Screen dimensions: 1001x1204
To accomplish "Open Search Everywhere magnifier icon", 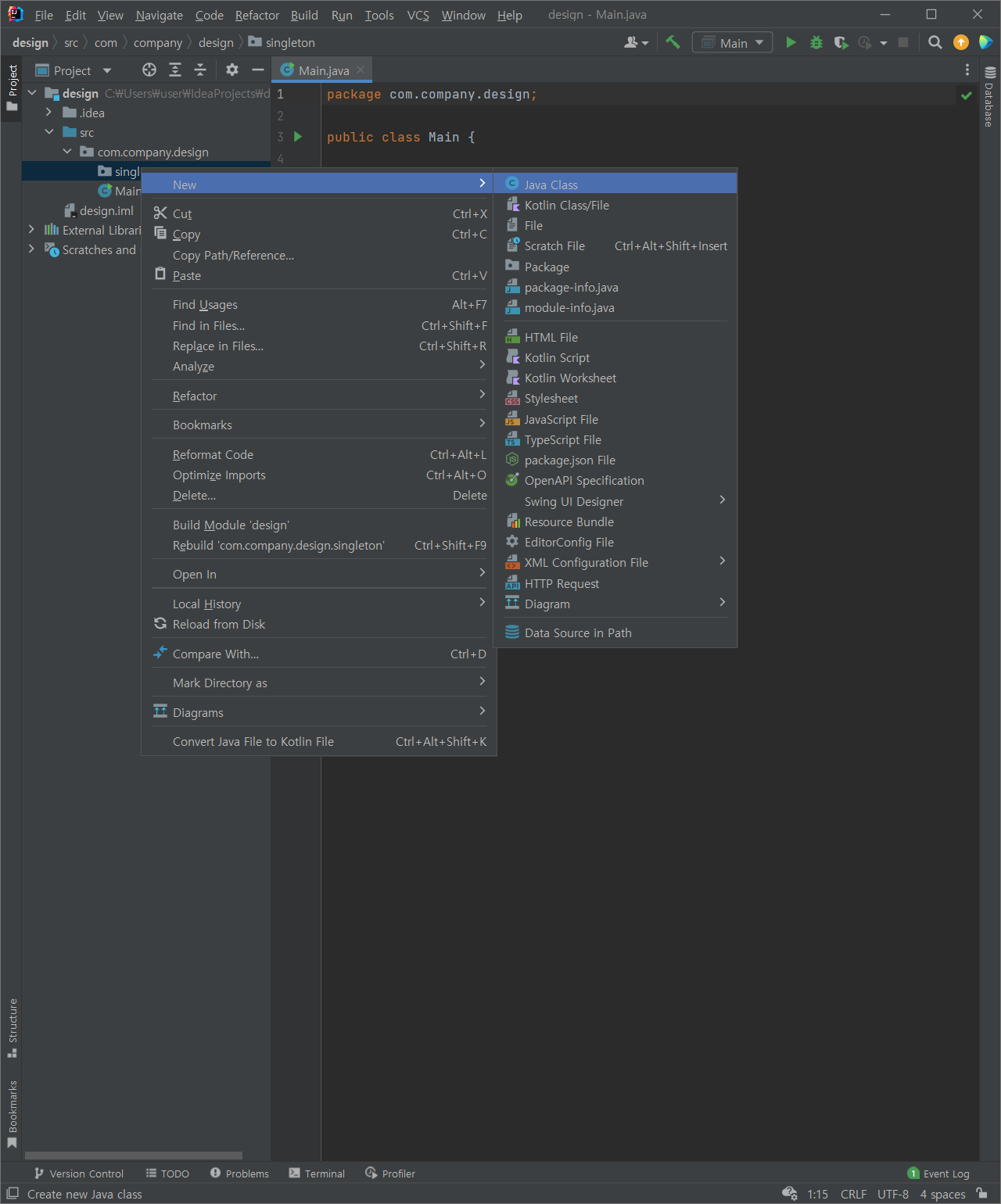I will pyautogui.click(x=935, y=42).
